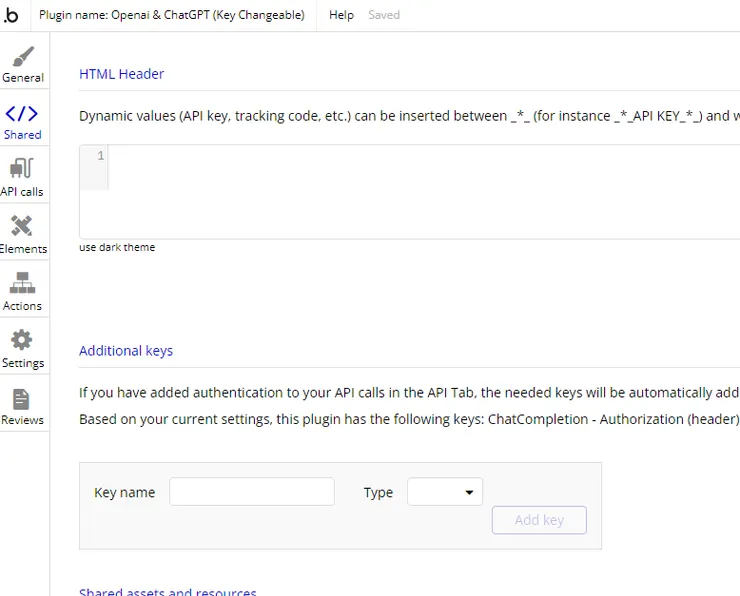Click the Add key button
The image size is (740, 596).
[539, 520]
